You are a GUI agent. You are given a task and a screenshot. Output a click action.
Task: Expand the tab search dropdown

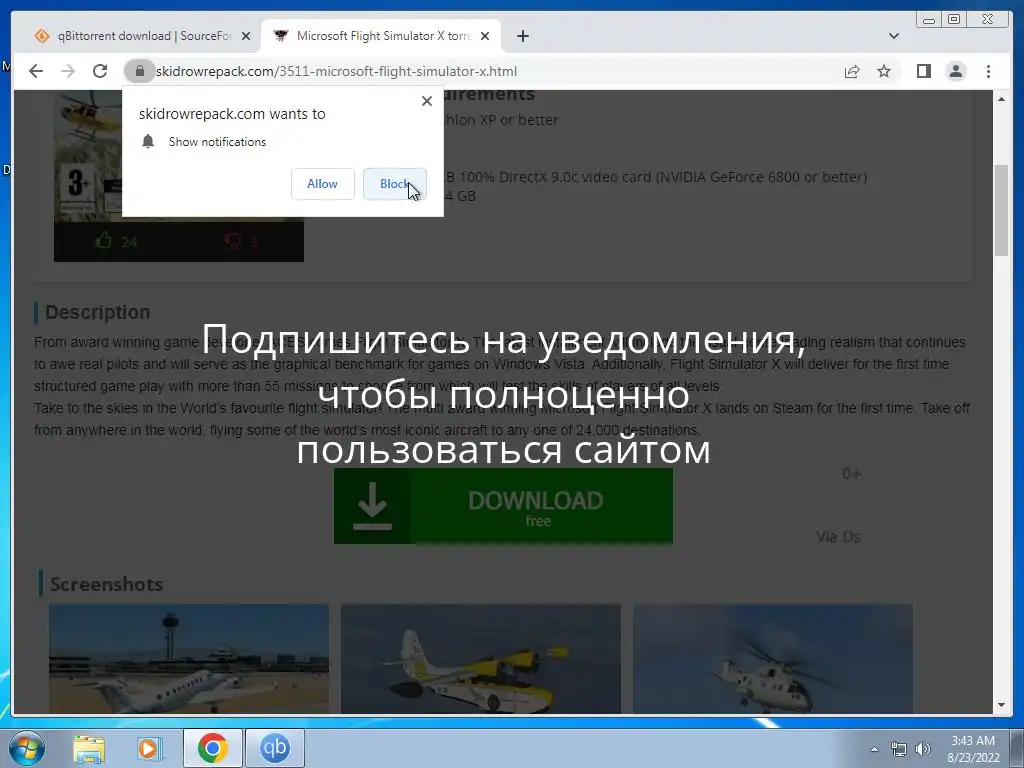tap(894, 36)
